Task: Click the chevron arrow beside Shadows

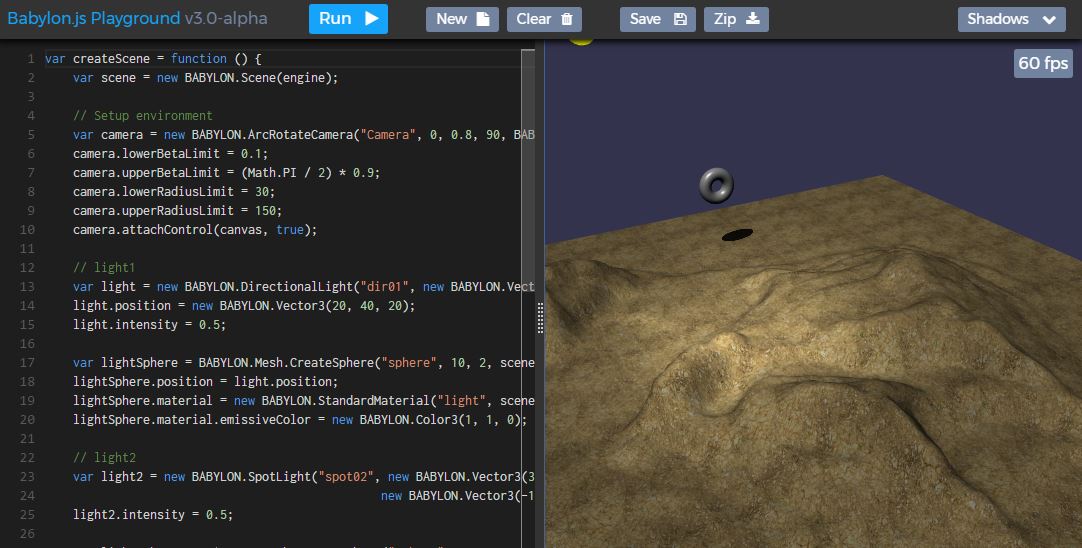Action: (x=1049, y=20)
